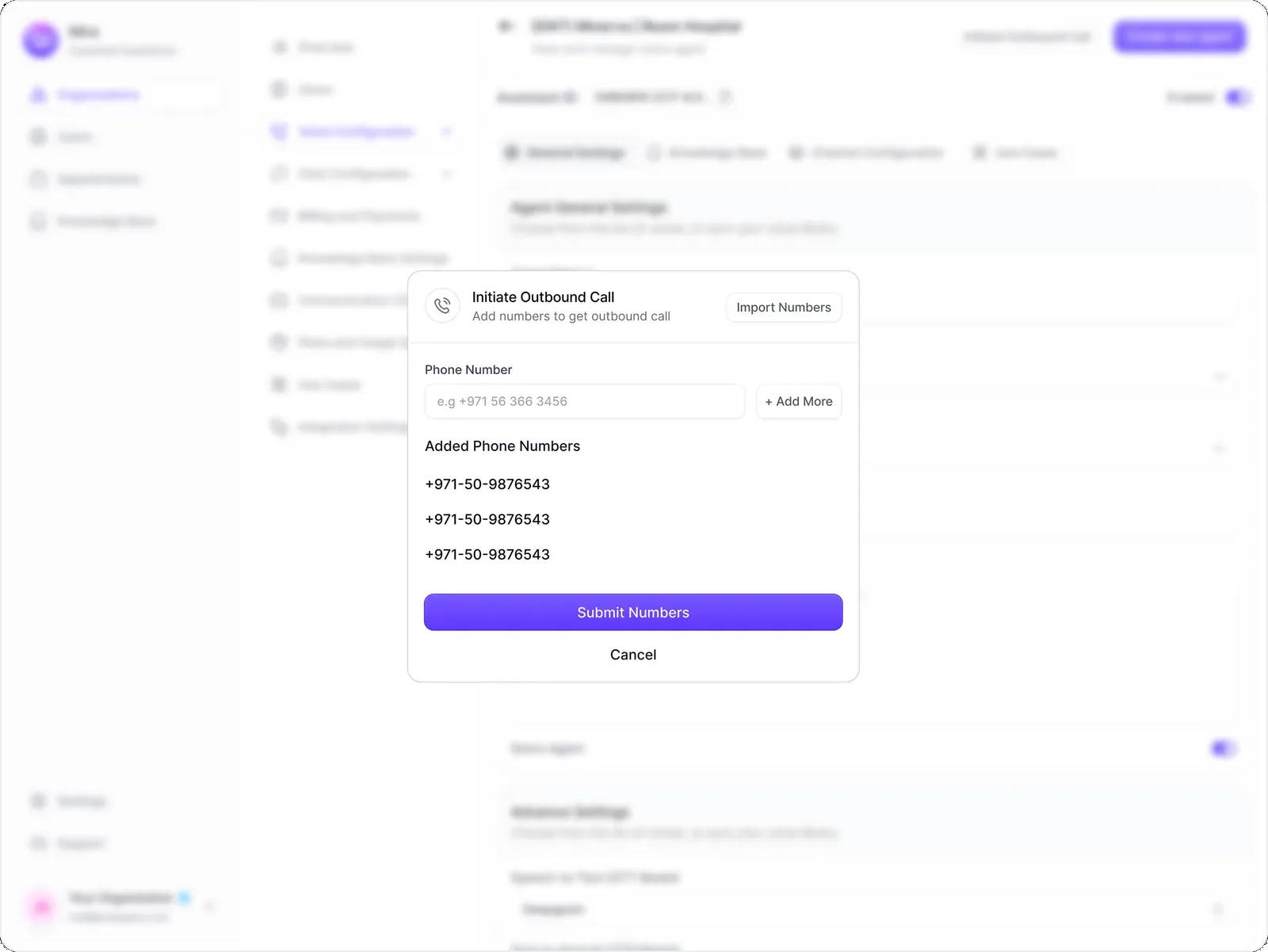Open the organization switcher chevron at bottom left
The height and width of the screenshot is (952, 1268).
(x=209, y=906)
